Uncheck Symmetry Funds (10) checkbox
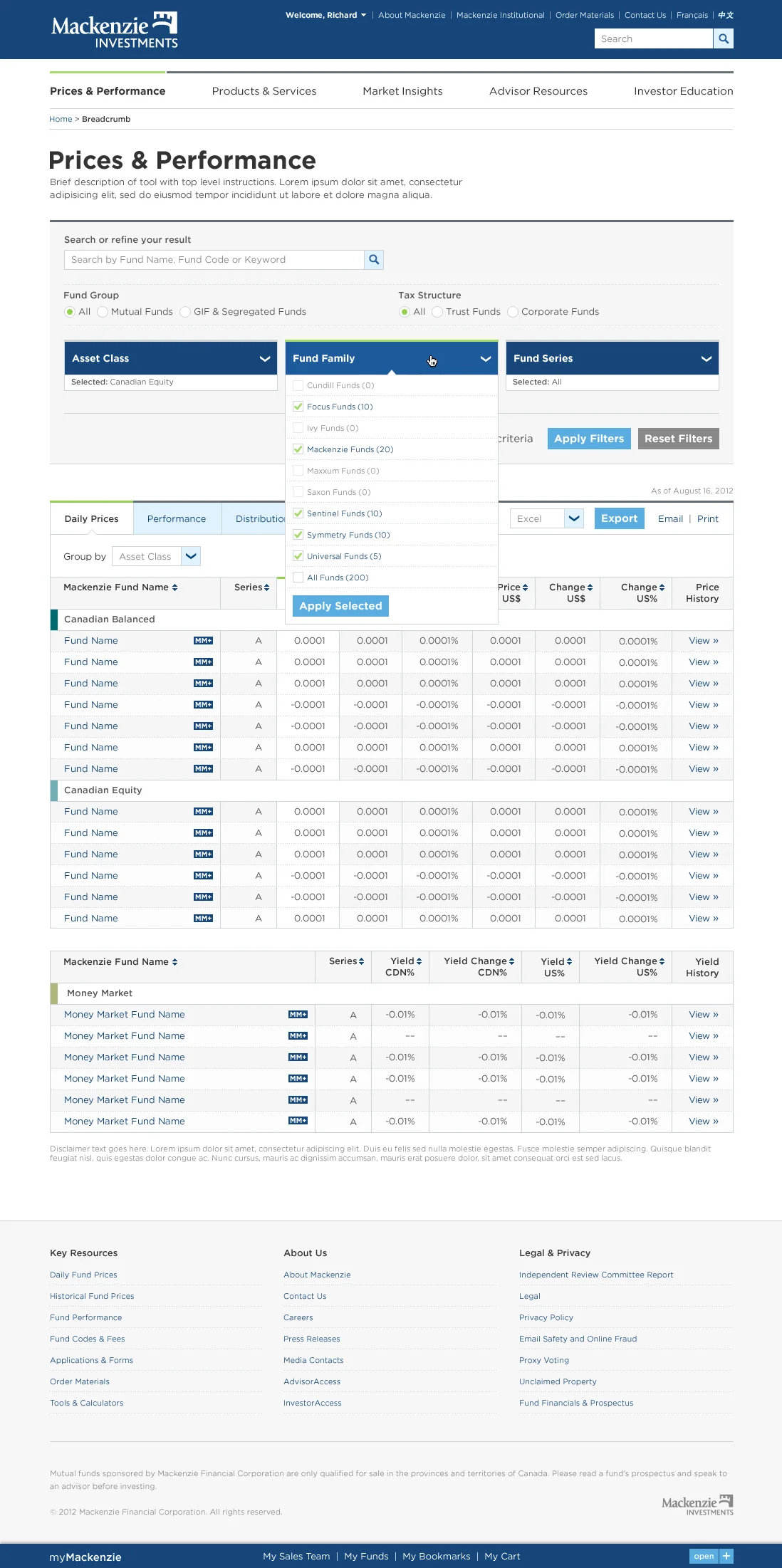Screen dimensions: 782x1568 pyautogui.click(x=298, y=535)
